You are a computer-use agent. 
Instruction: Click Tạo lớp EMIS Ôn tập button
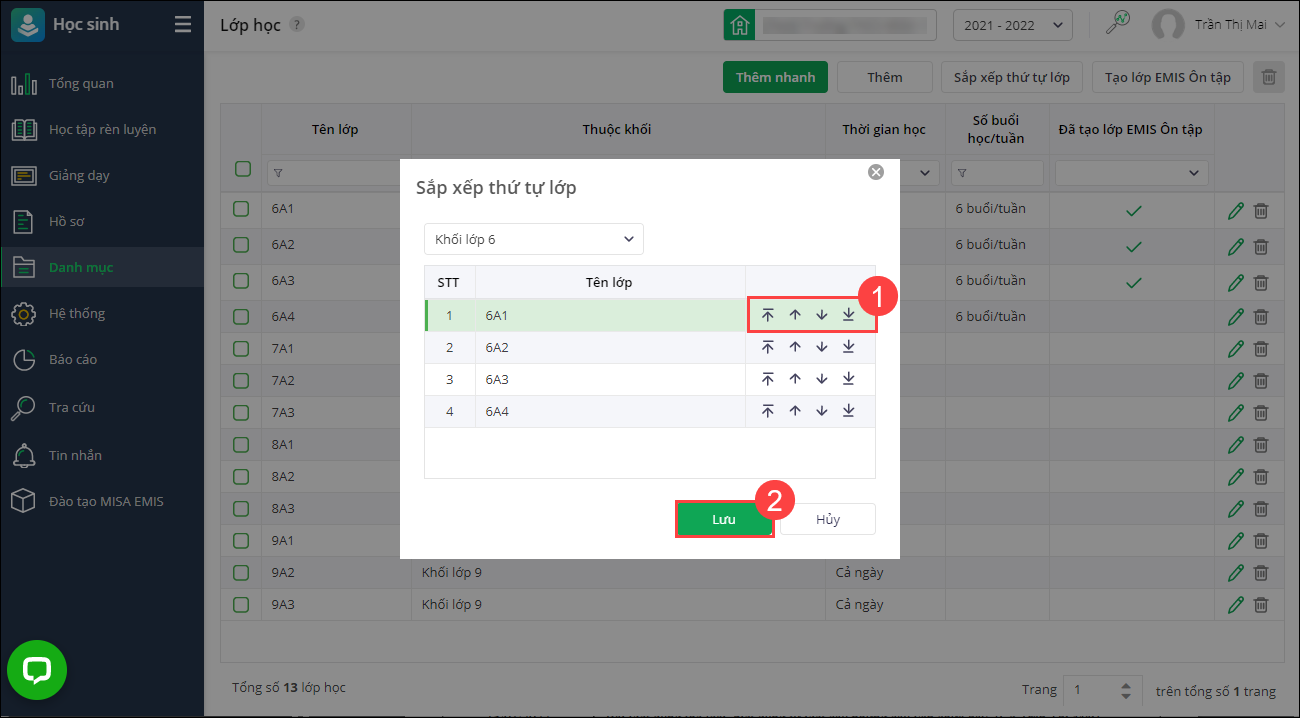(x=1168, y=77)
